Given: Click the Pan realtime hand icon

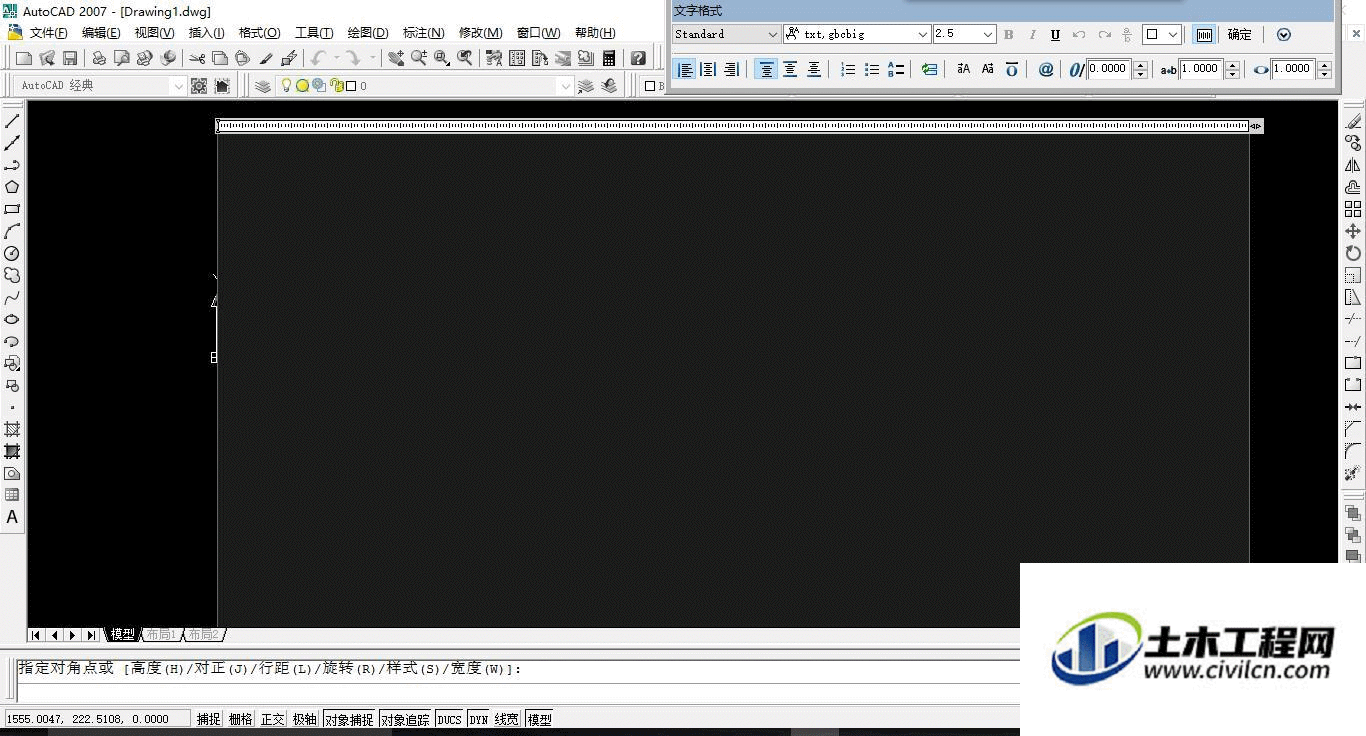Looking at the screenshot, I should click(396, 58).
